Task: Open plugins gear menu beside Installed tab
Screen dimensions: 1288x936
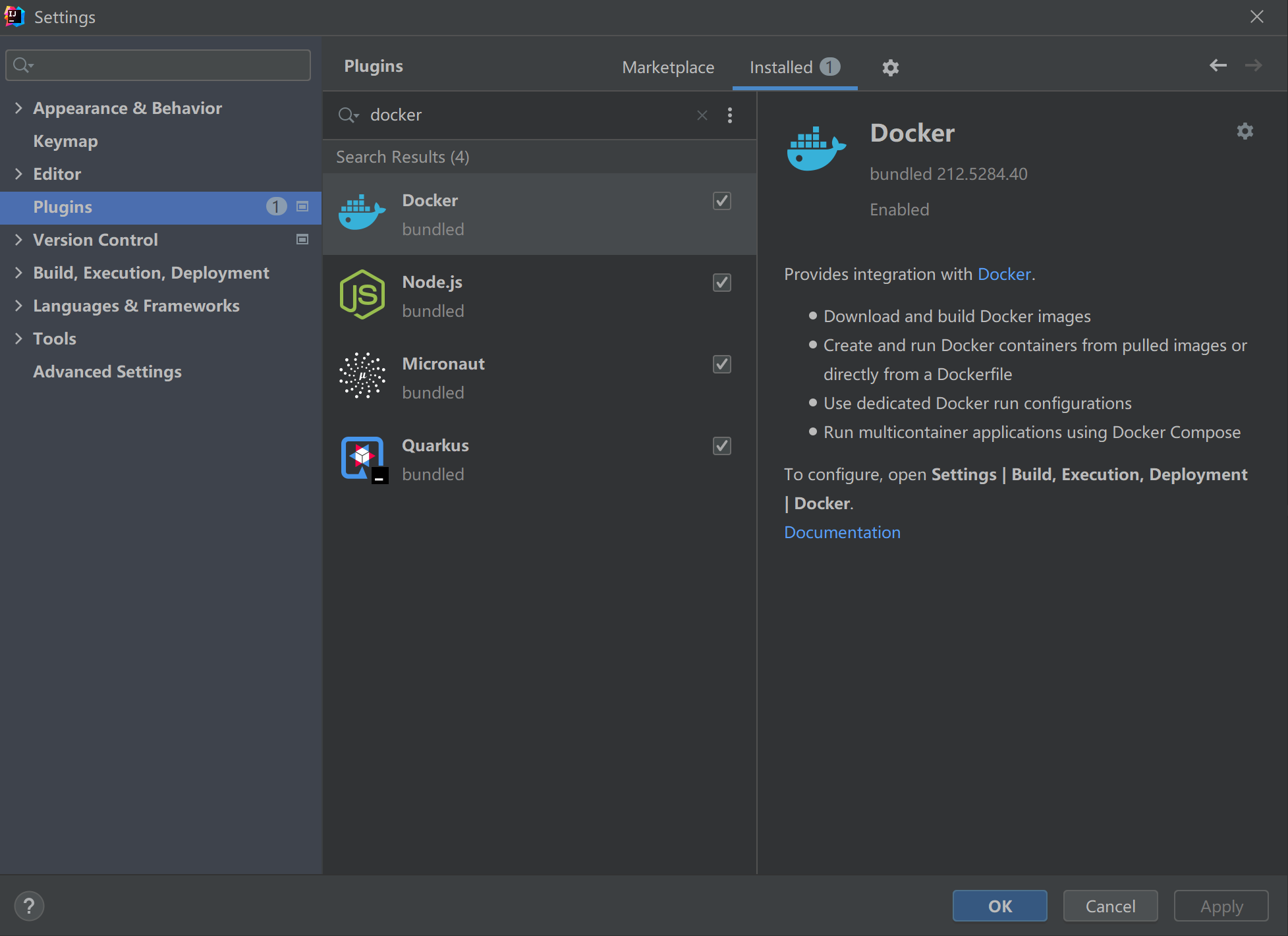Action: 890,67
